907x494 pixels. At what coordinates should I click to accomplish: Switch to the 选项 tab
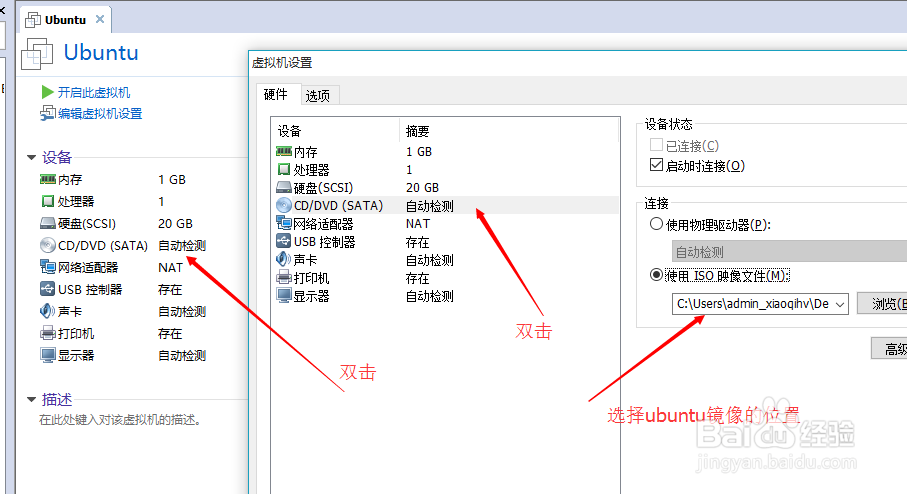coord(318,95)
